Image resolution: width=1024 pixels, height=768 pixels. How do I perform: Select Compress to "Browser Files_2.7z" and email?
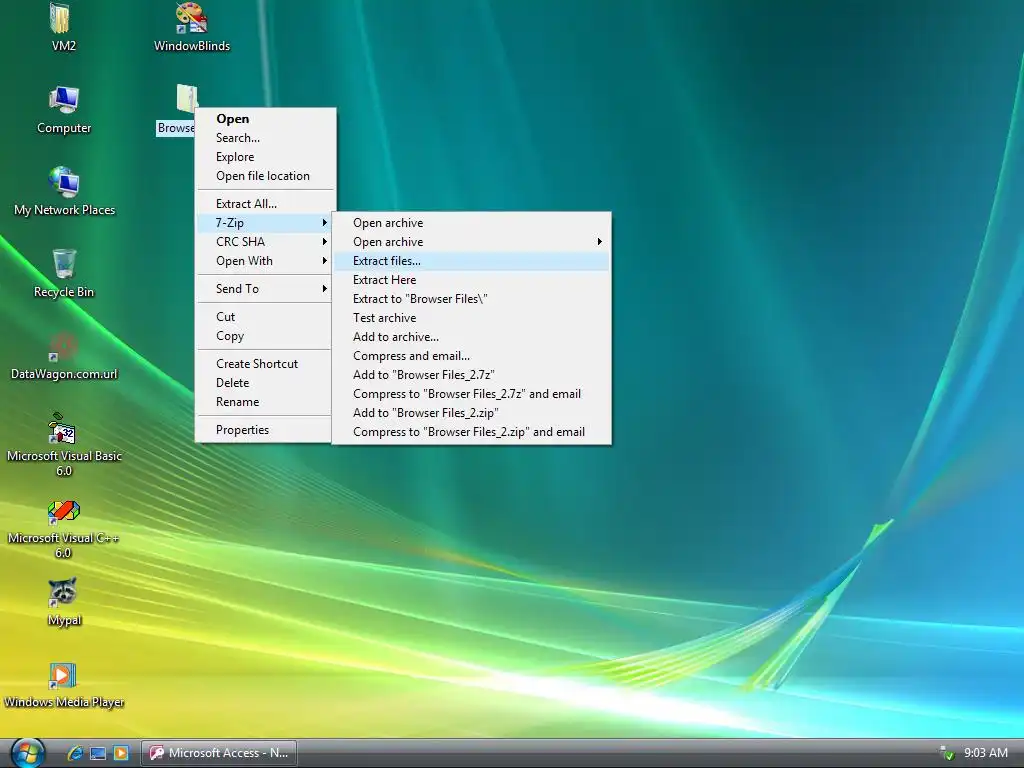point(472,393)
